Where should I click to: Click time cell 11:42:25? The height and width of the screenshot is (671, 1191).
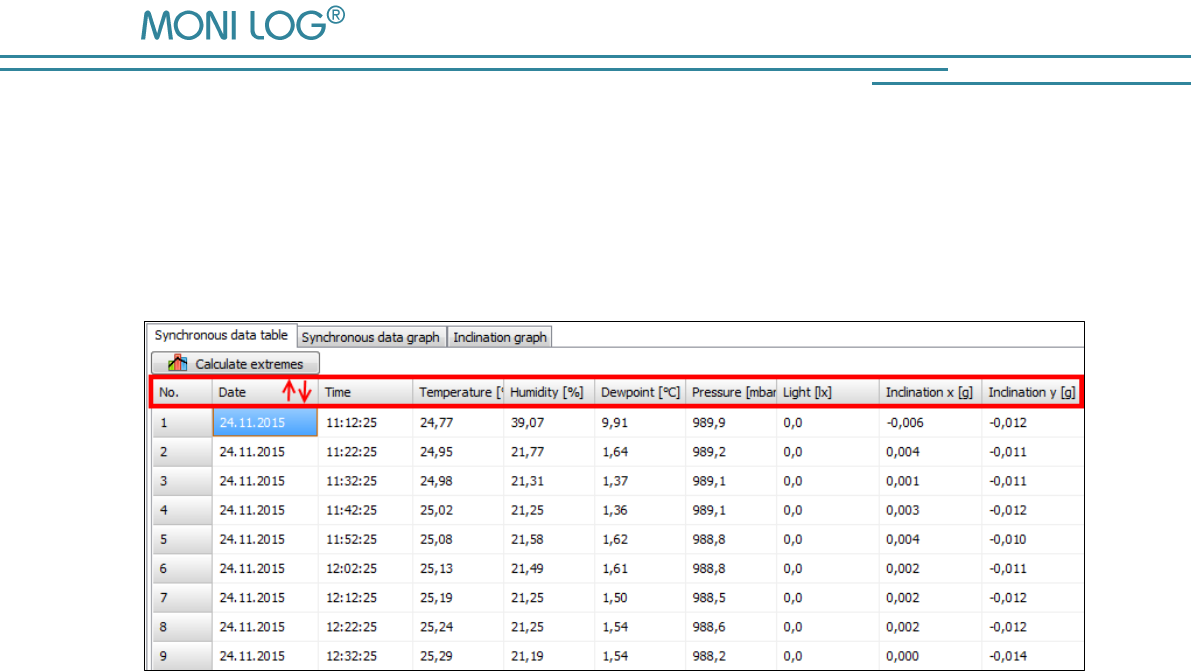point(352,510)
